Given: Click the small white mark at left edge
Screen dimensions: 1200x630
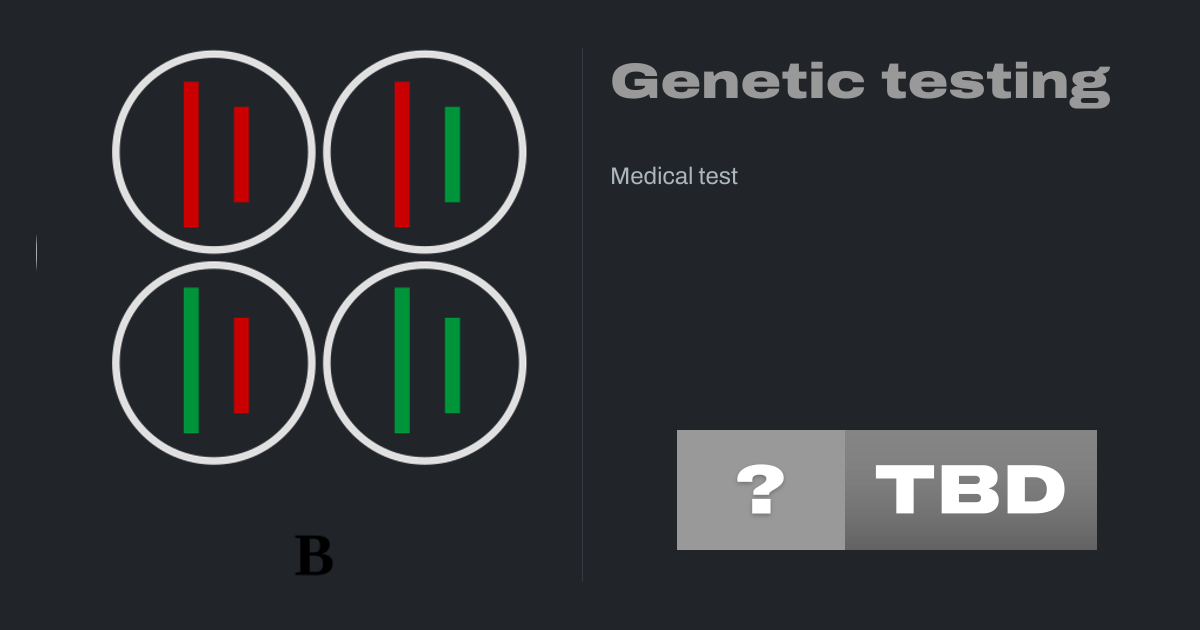Looking at the screenshot, I should [37, 252].
